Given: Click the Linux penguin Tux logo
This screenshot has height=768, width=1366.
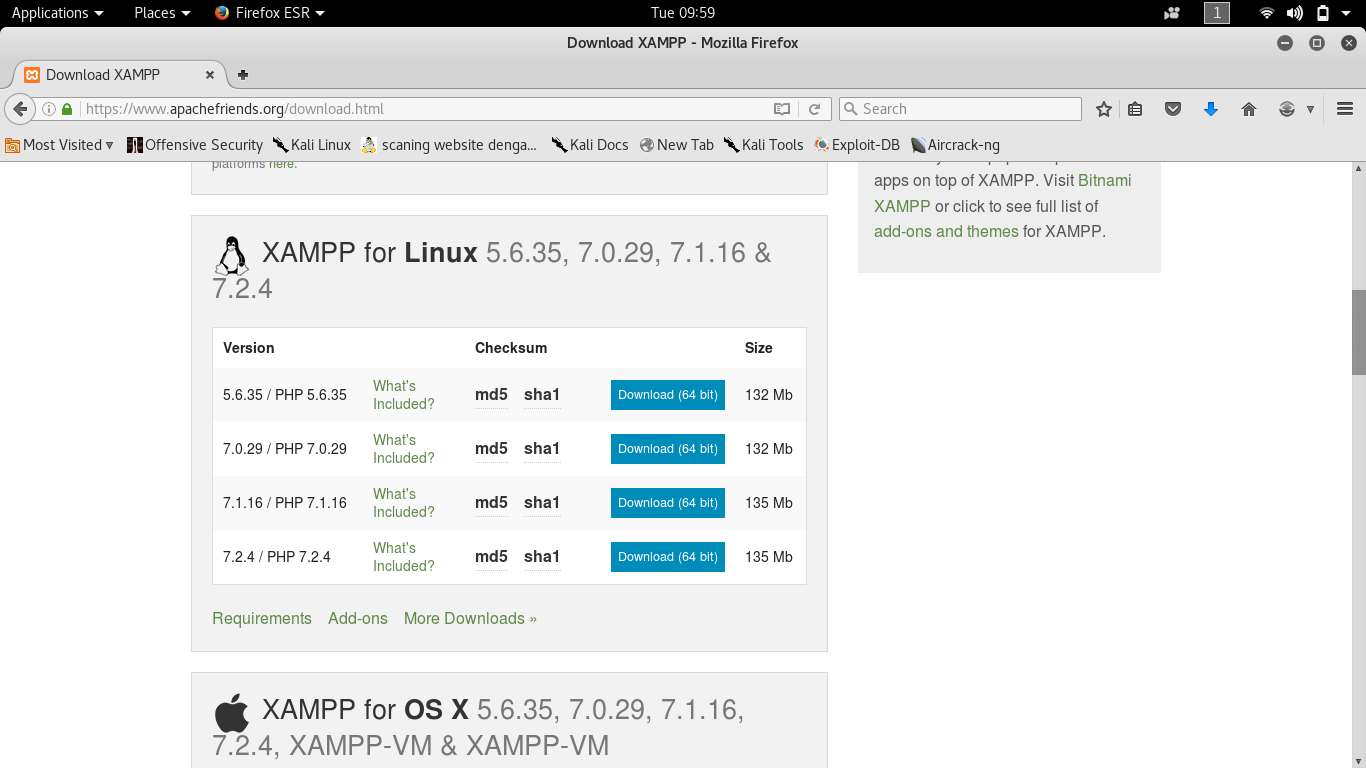Looking at the screenshot, I should tap(232, 256).
